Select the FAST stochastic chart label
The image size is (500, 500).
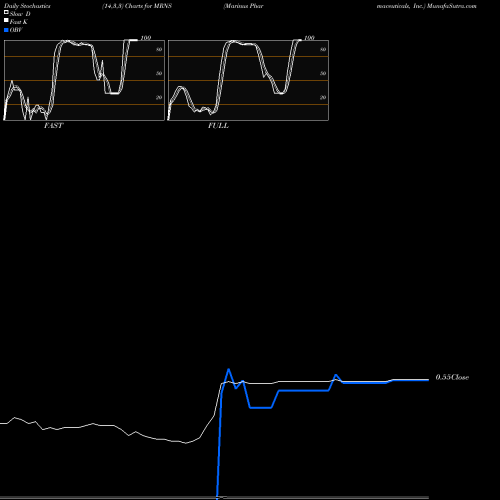click(x=54, y=126)
